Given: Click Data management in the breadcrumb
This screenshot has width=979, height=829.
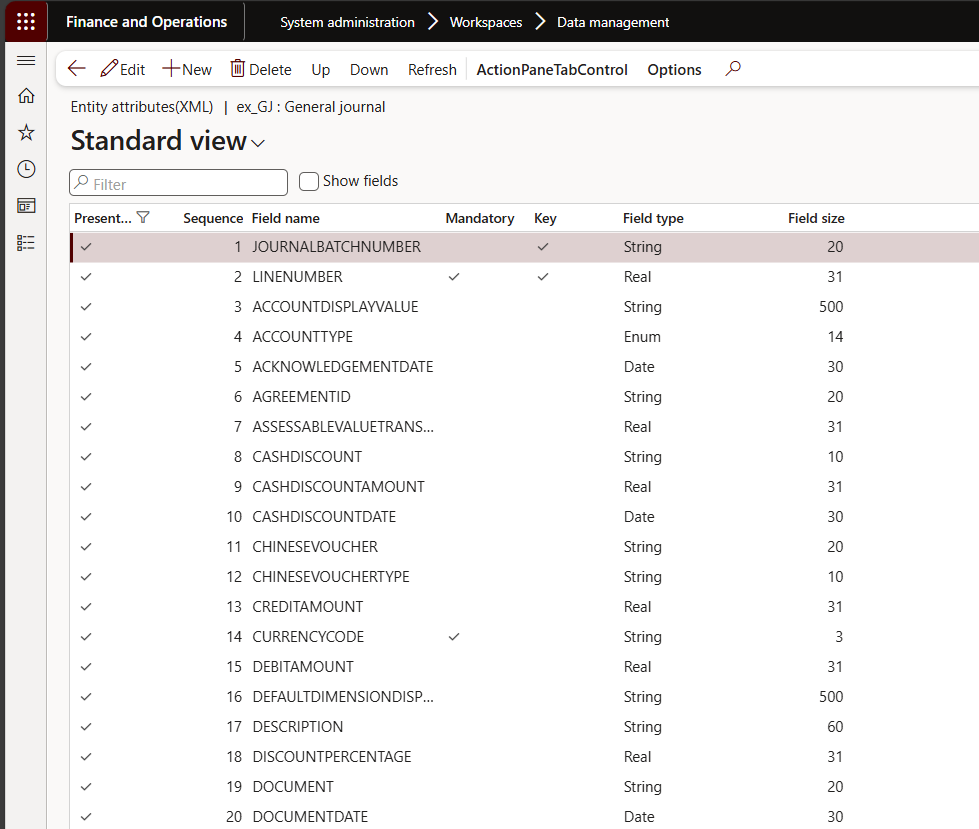Looking at the screenshot, I should pos(612,22).
